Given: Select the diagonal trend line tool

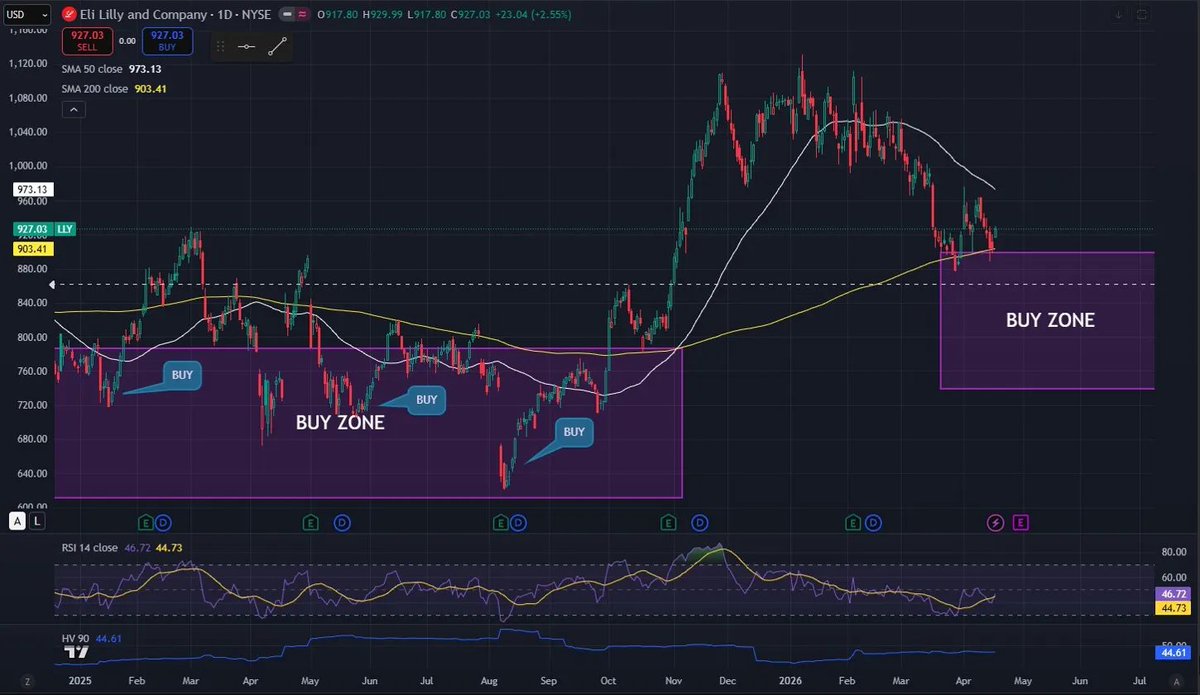Looking at the screenshot, I should pos(278,46).
